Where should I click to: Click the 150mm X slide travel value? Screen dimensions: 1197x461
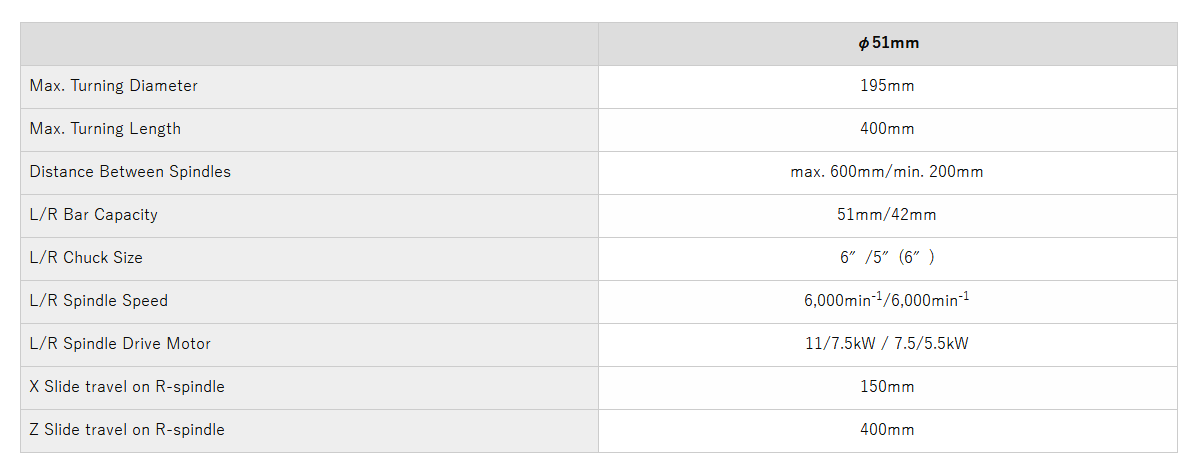point(888,387)
